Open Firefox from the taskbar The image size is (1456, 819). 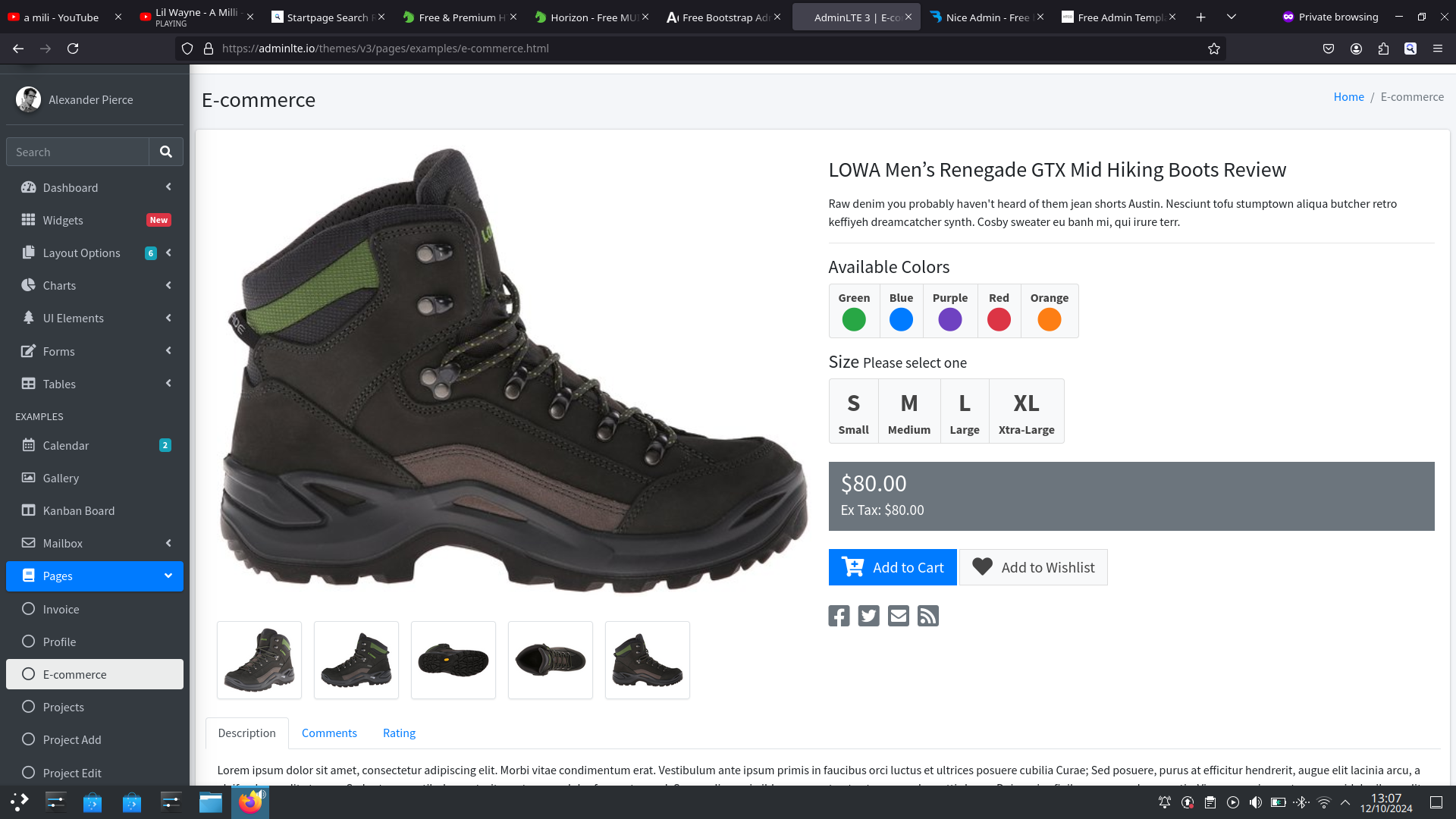pos(249,802)
